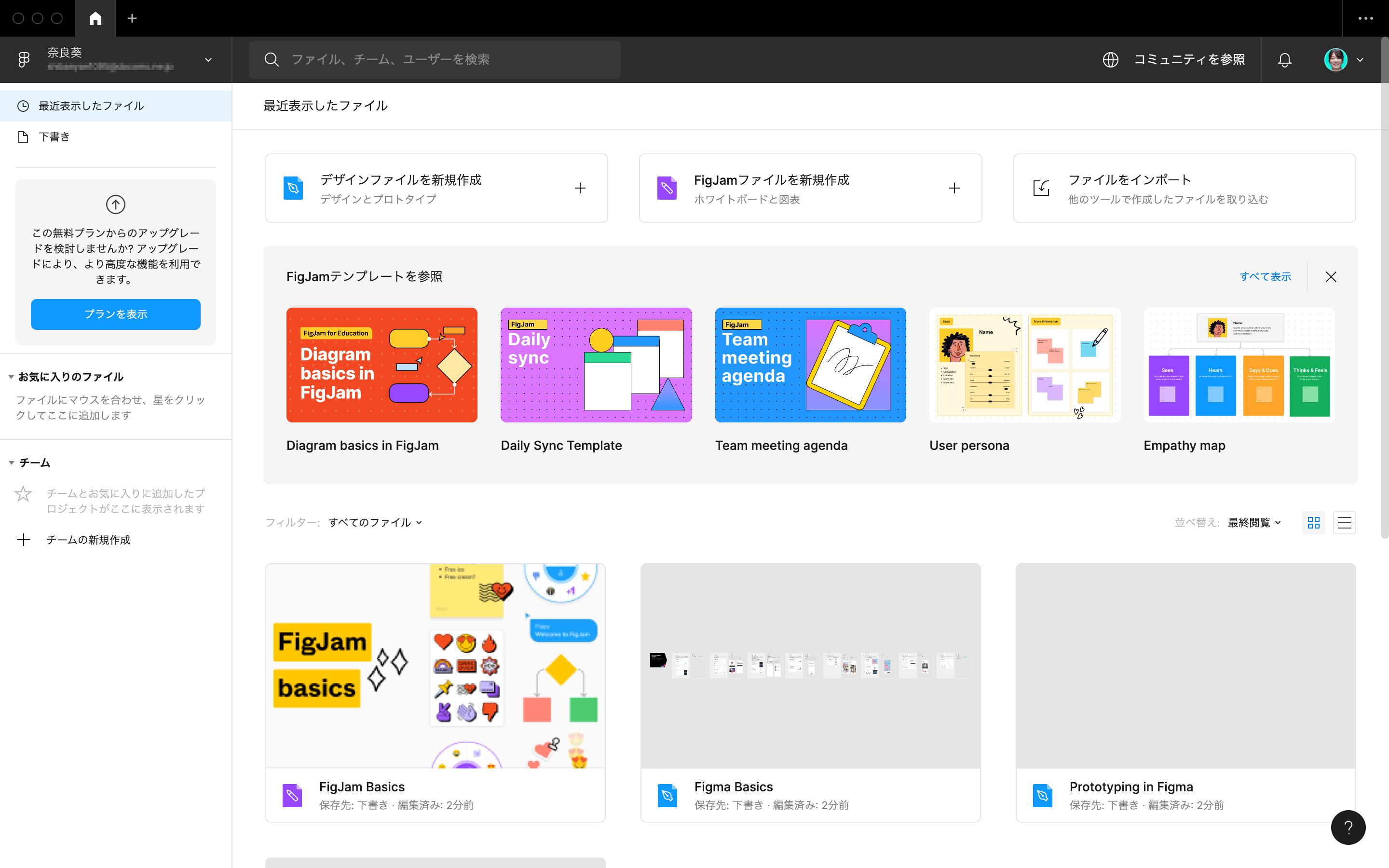1389x868 pixels.
Task: Open the すべてのファイル filter dropdown
Action: click(375, 522)
